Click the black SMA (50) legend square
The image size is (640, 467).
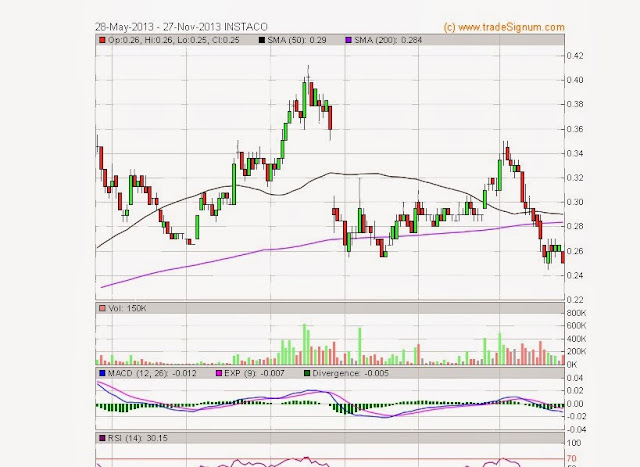(262, 40)
